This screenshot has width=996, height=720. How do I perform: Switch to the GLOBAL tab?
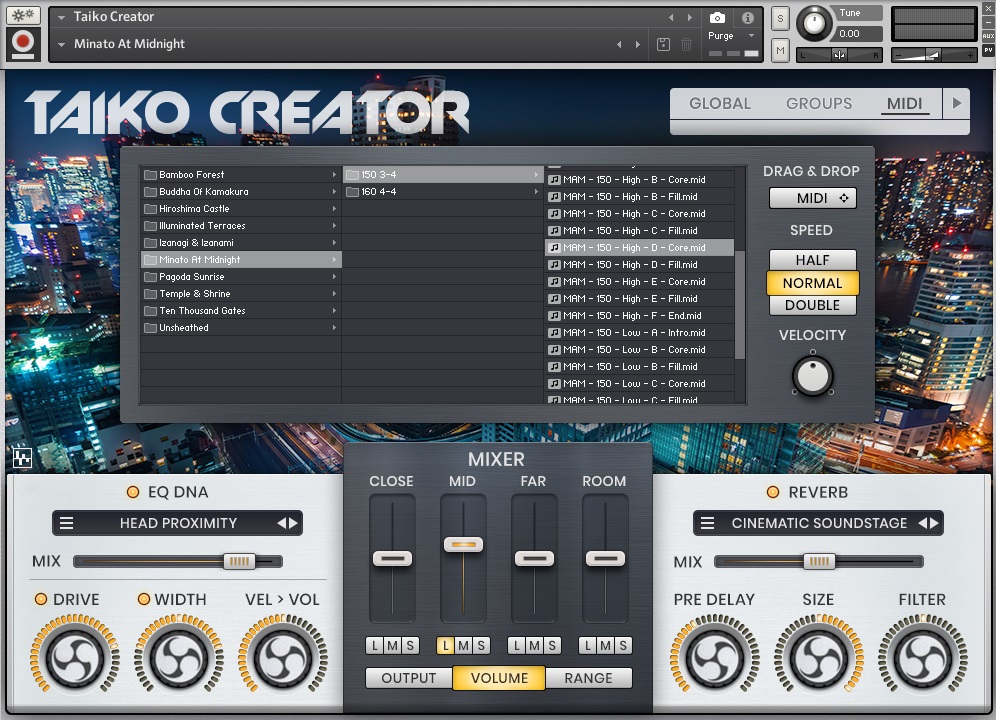point(720,104)
